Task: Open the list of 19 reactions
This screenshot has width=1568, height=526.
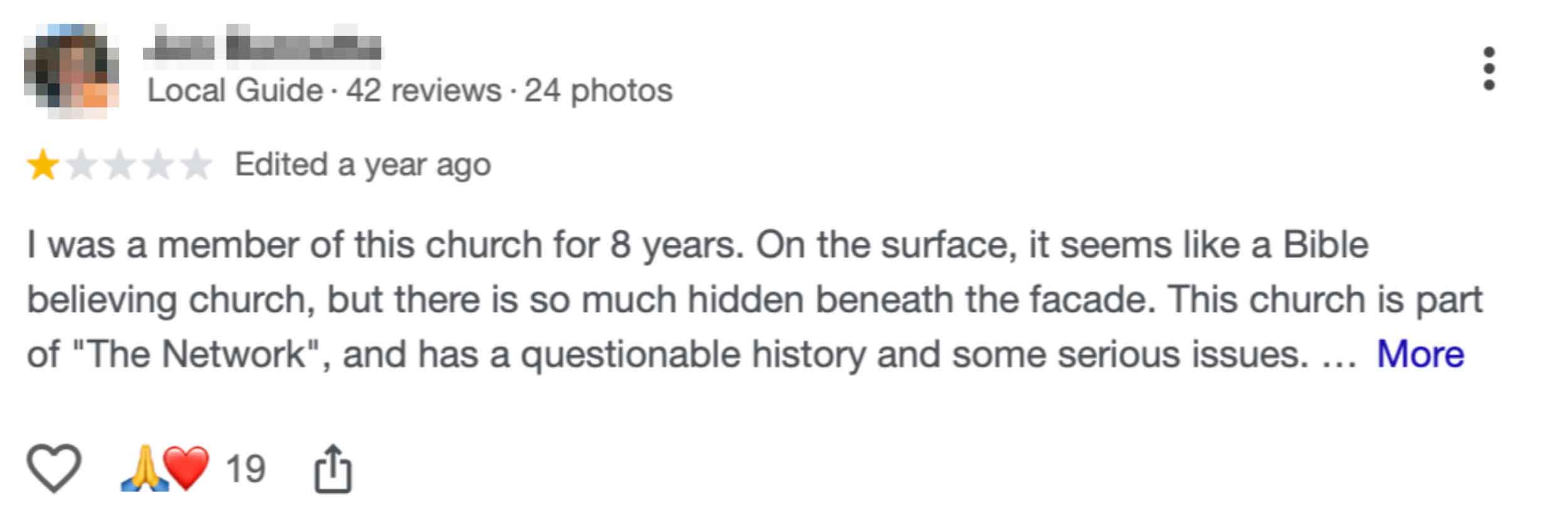Action: coord(245,469)
